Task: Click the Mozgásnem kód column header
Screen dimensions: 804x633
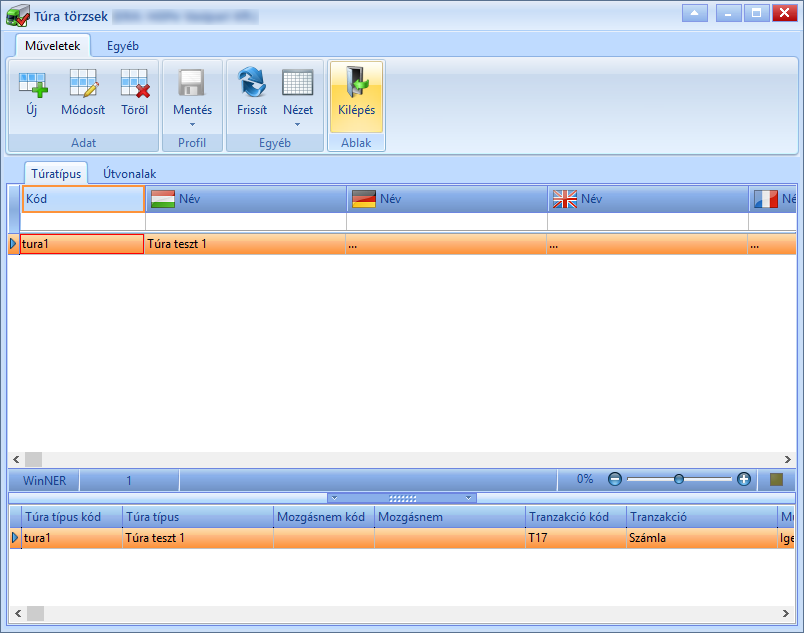Action: point(324,517)
